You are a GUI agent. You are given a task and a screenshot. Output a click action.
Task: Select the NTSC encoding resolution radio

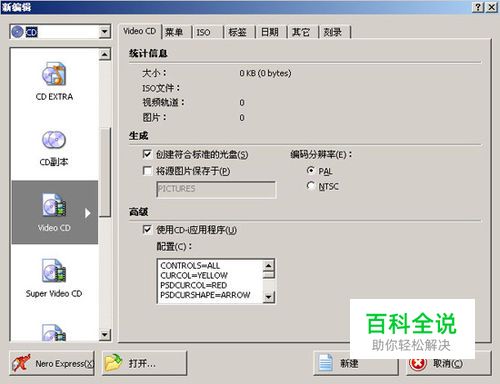coord(311,185)
